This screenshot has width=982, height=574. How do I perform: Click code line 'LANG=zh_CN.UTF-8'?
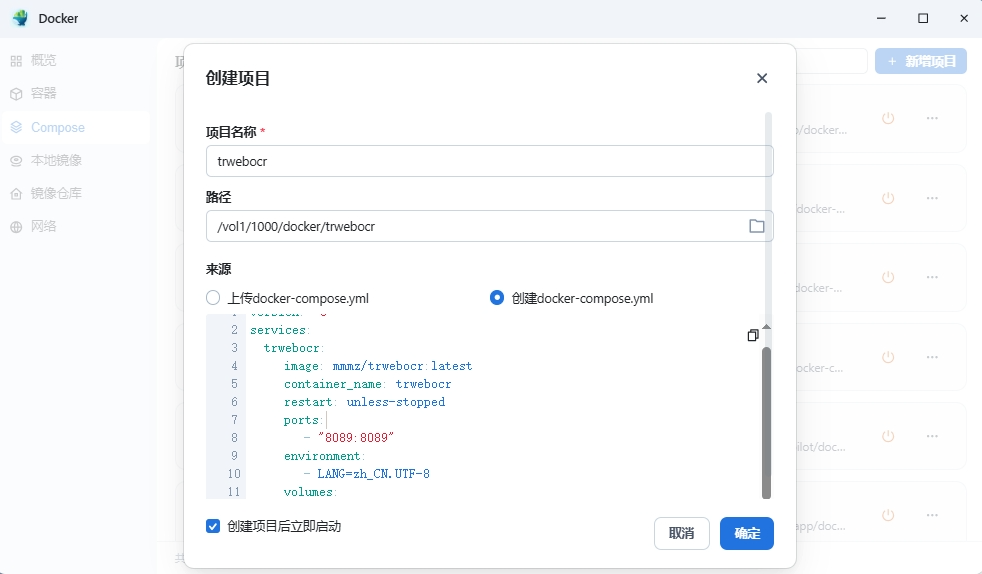[373, 474]
